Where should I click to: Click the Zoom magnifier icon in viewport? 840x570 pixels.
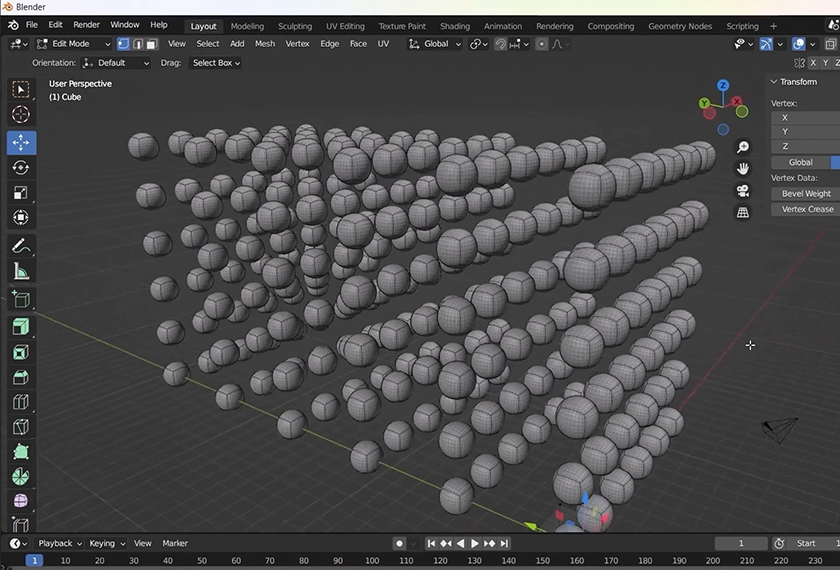tap(743, 147)
